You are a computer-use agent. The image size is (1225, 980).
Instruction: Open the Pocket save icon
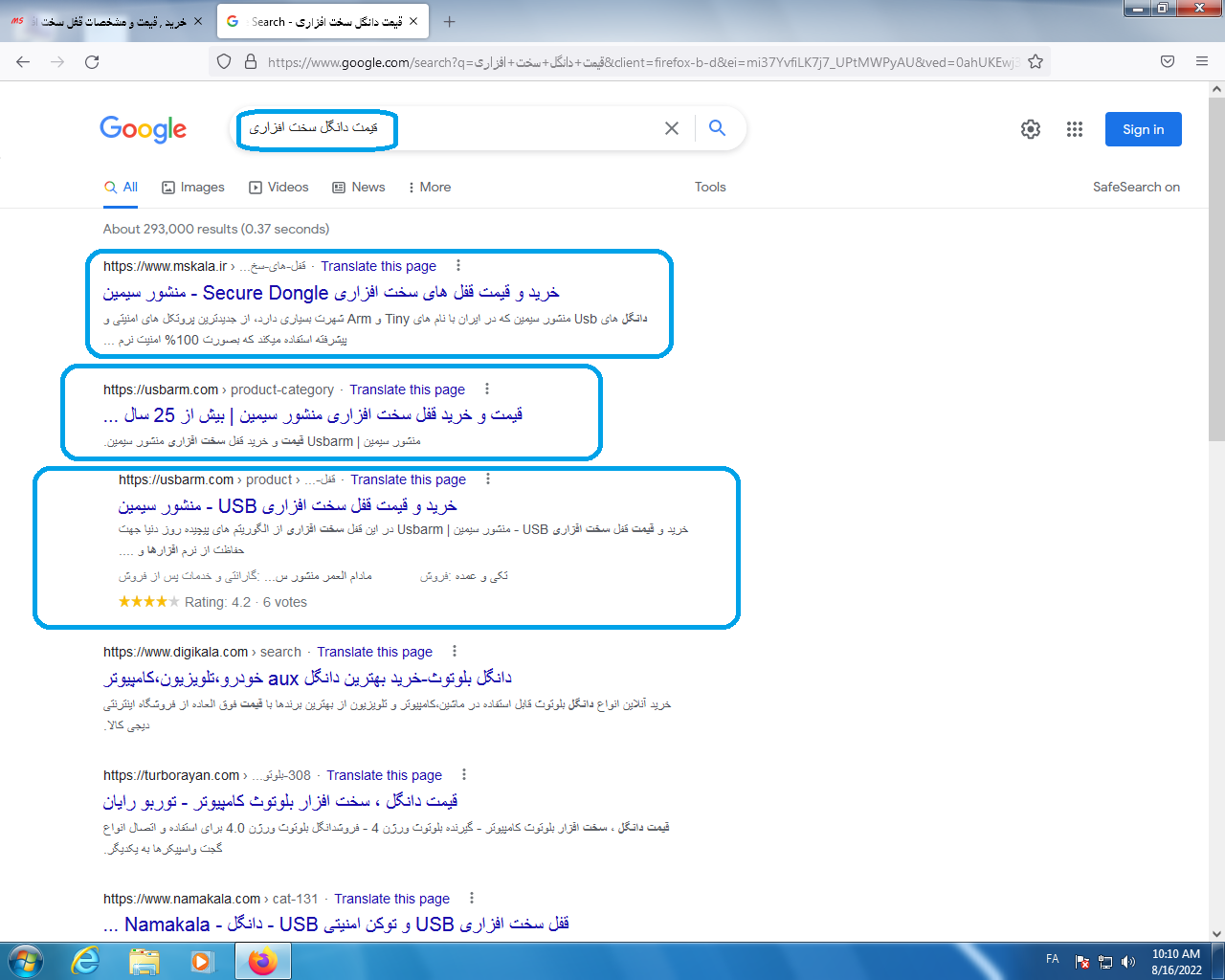1168,61
